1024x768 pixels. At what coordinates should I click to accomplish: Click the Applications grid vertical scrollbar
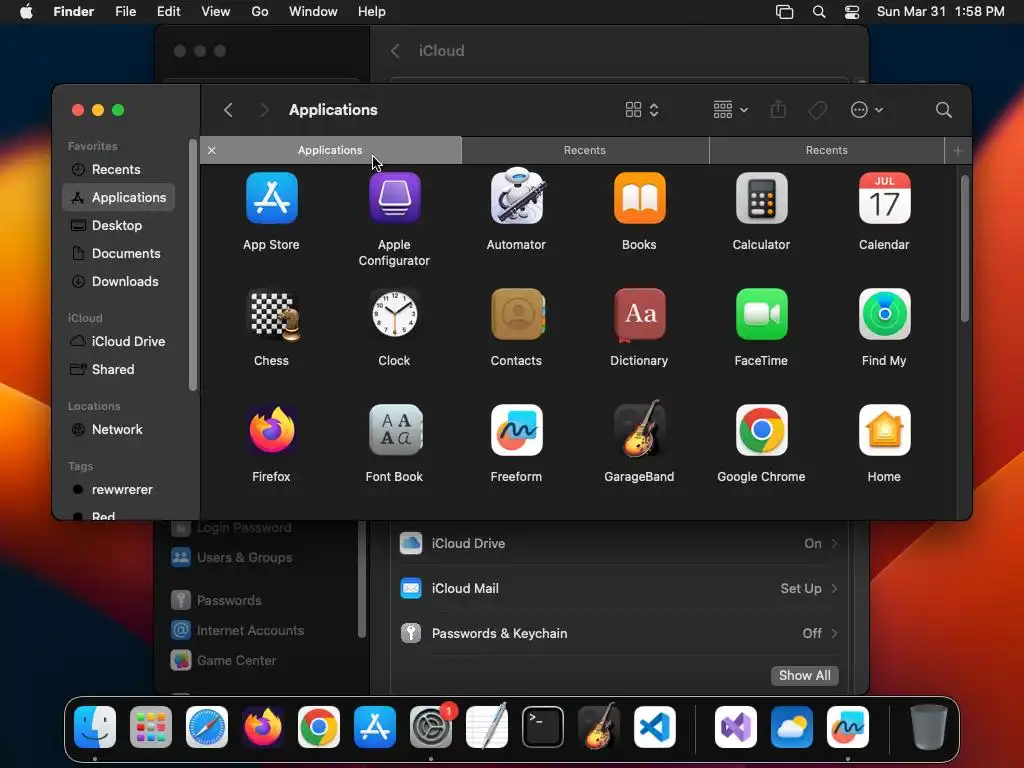[965, 248]
